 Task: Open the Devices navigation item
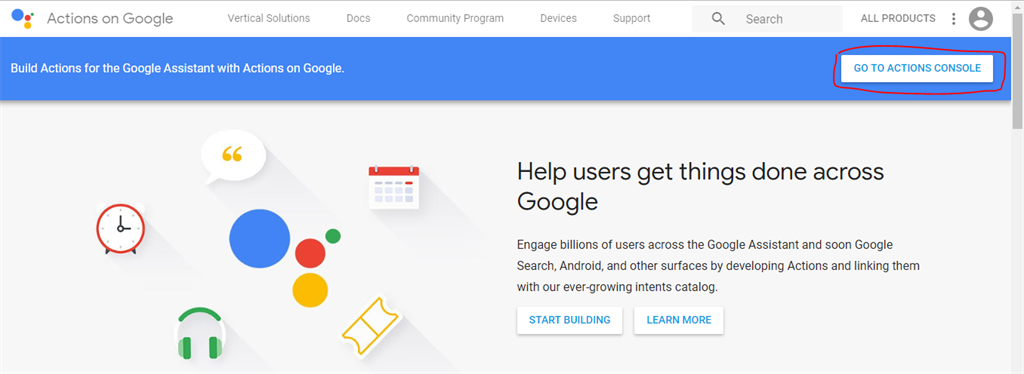(x=558, y=18)
